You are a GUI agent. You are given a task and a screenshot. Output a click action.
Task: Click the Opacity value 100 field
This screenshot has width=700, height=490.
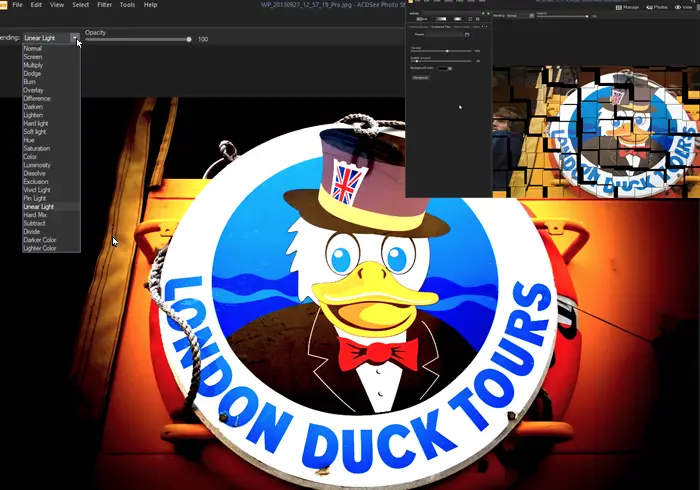(203, 39)
